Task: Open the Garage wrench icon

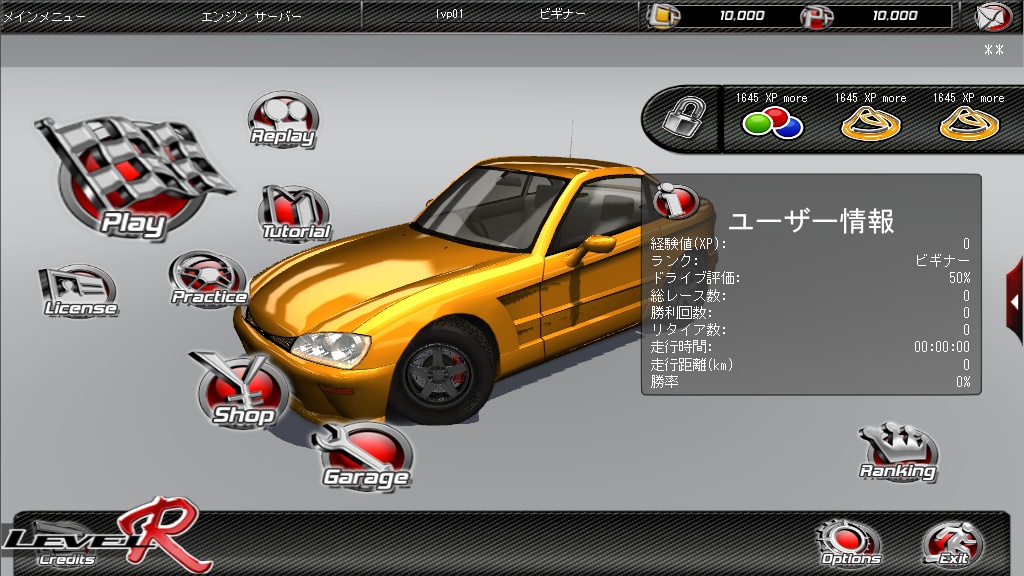Action: [363, 457]
